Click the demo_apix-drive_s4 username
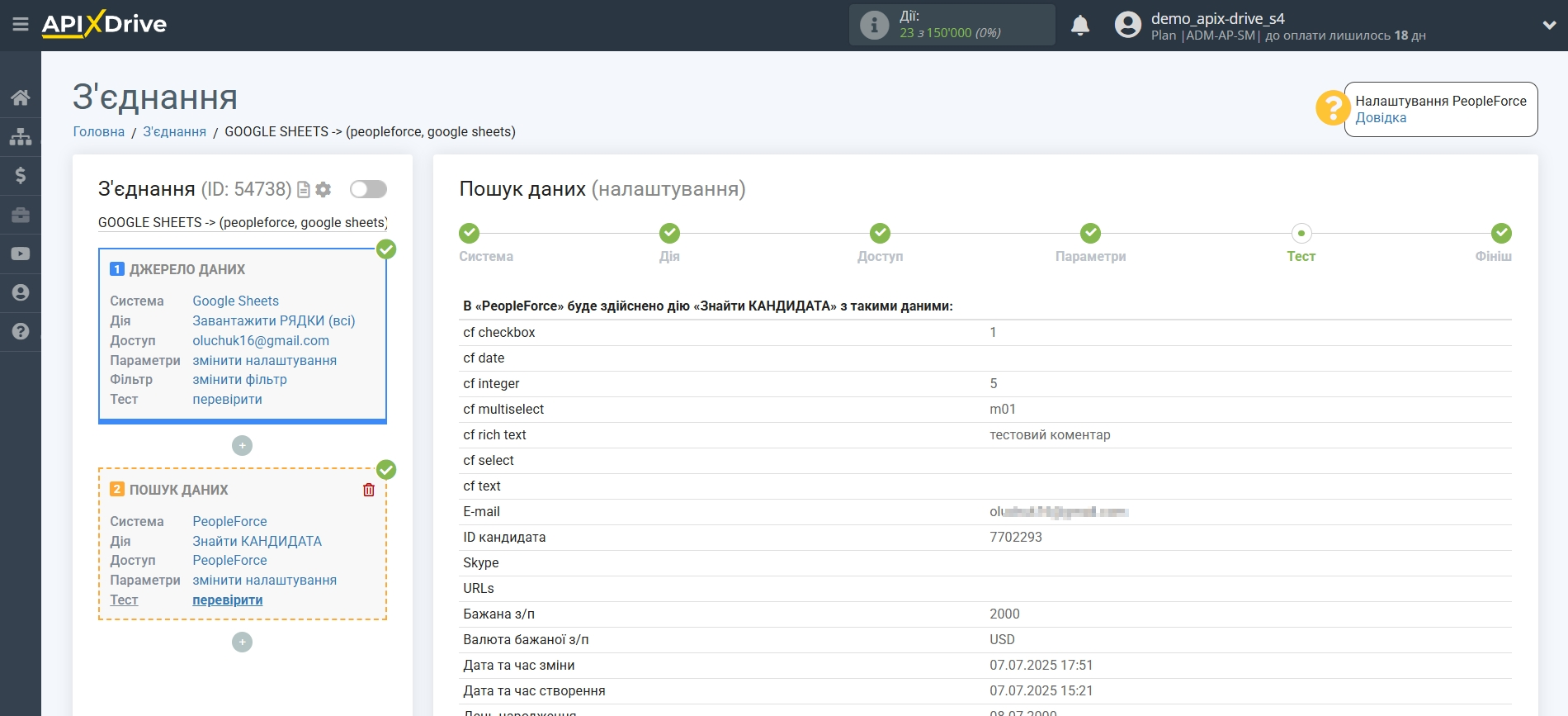 coord(1217,18)
